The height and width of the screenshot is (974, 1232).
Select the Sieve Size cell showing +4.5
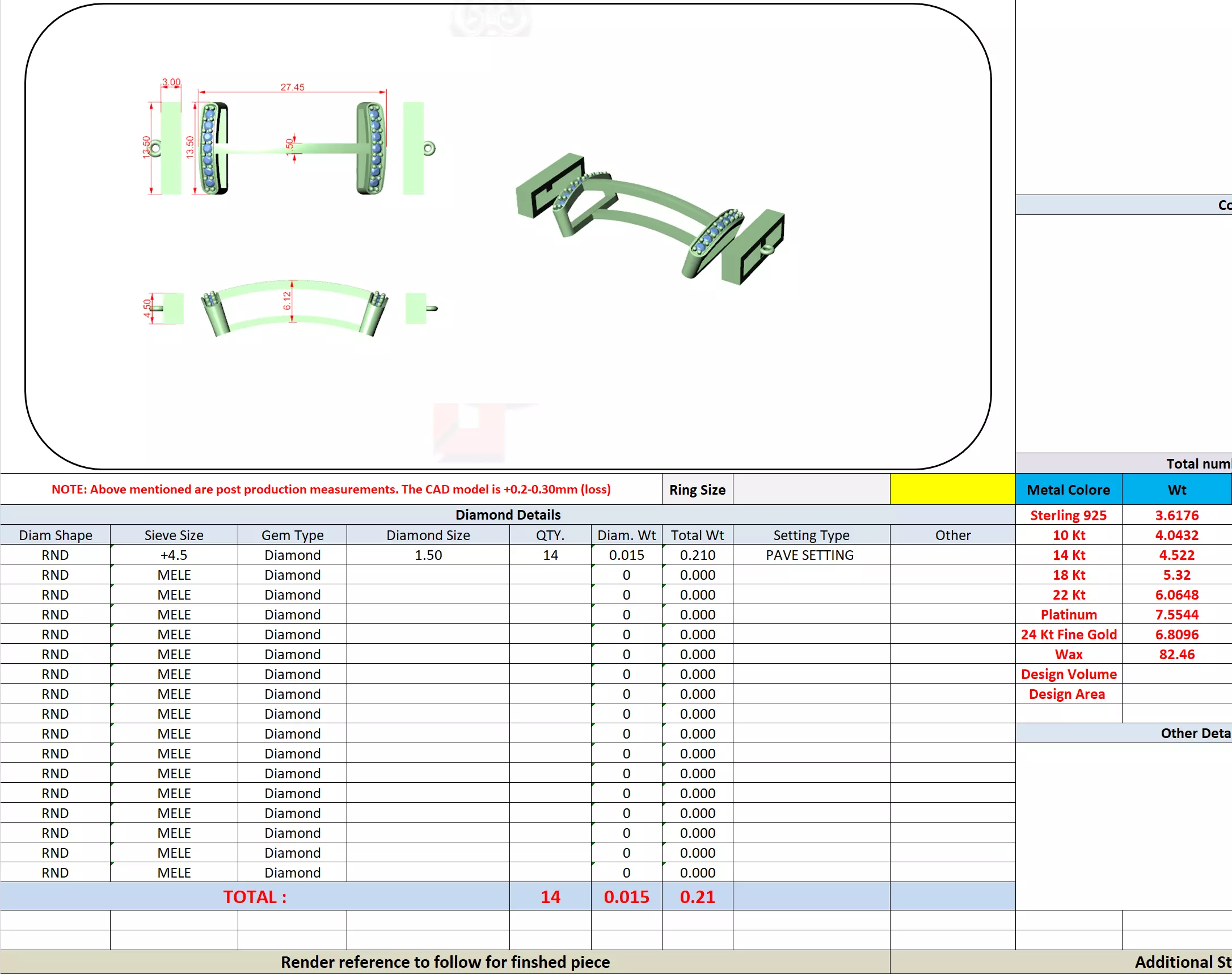(x=174, y=555)
